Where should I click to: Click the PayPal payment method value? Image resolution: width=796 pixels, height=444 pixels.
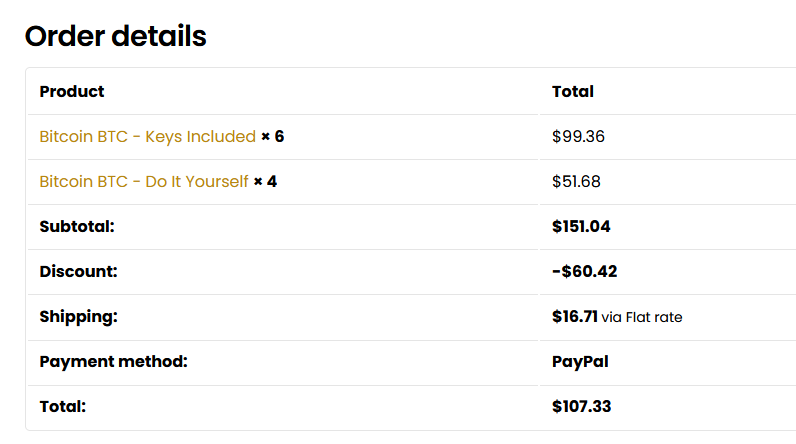pos(580,362)
